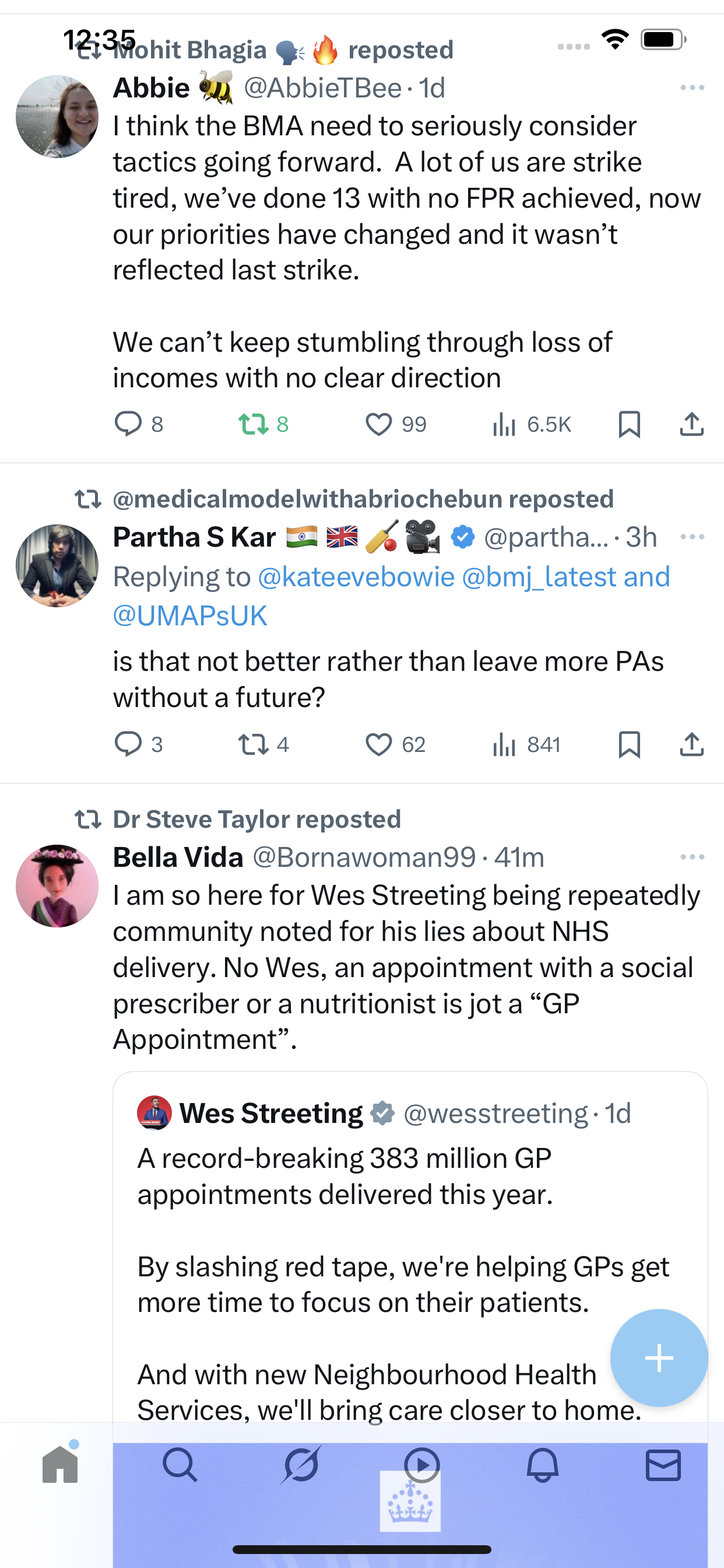View analytics for Partha S Kar's tweet
The height and width of the screenshot is (1568, 724).
(504, 744)
